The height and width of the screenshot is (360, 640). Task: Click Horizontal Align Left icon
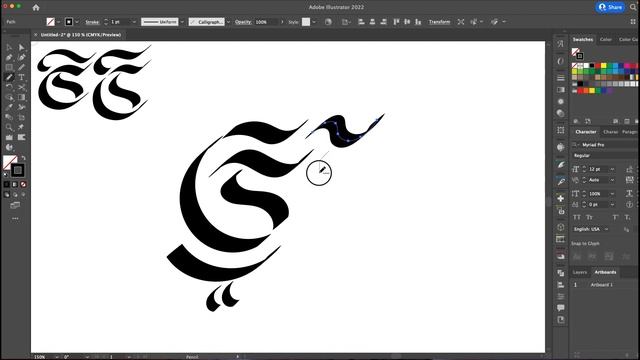pos(361,22)
